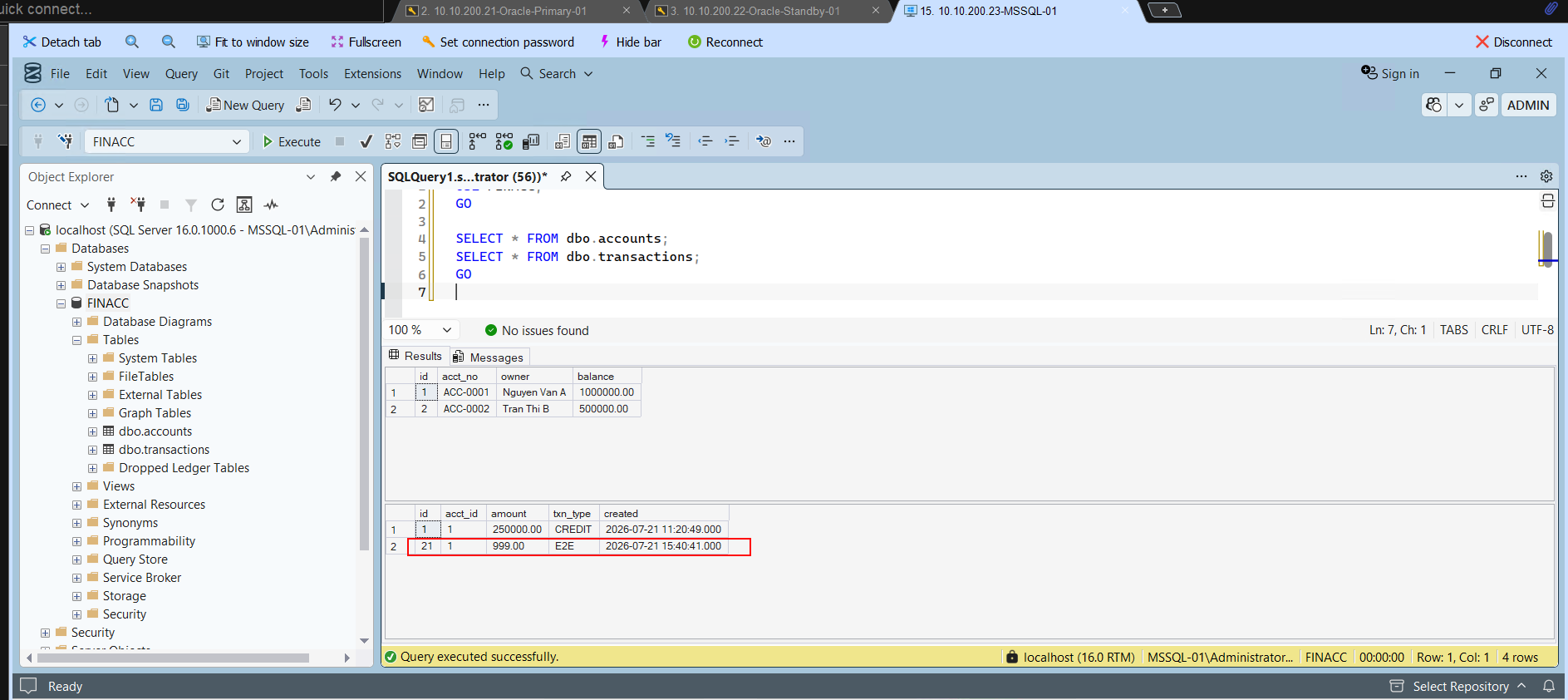Click the Save All icon
The width and height of the screenshot is (1568, 700).
point(183,105)
